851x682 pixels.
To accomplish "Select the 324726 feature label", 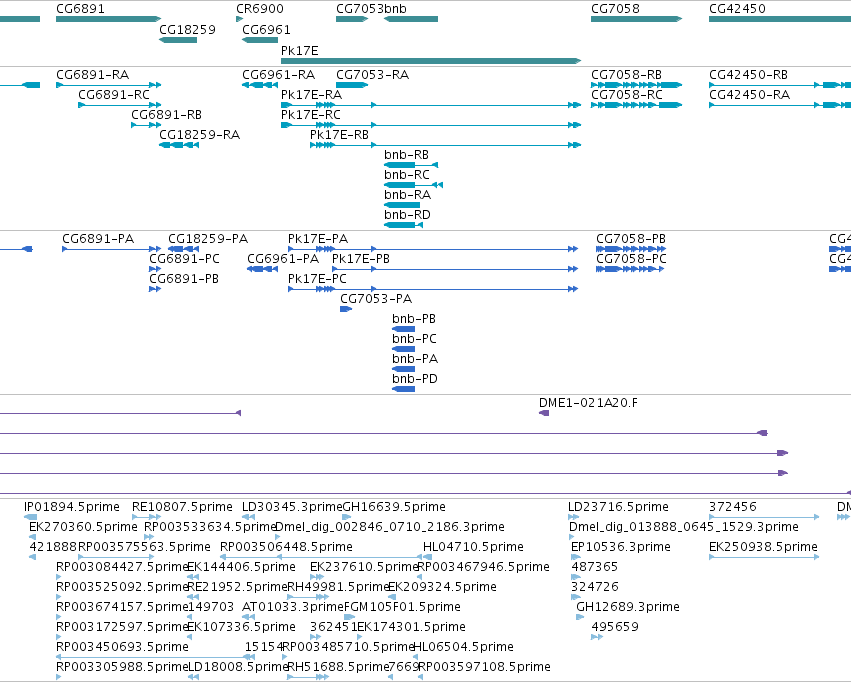I will [595, 588].
